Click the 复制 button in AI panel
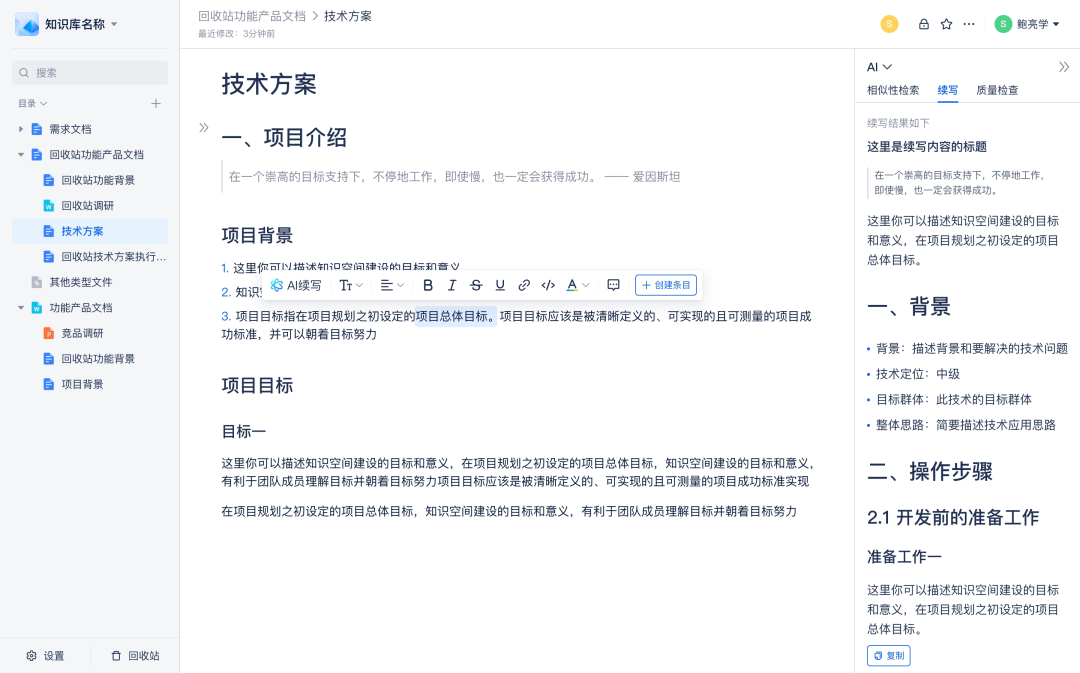 (888, 656)
